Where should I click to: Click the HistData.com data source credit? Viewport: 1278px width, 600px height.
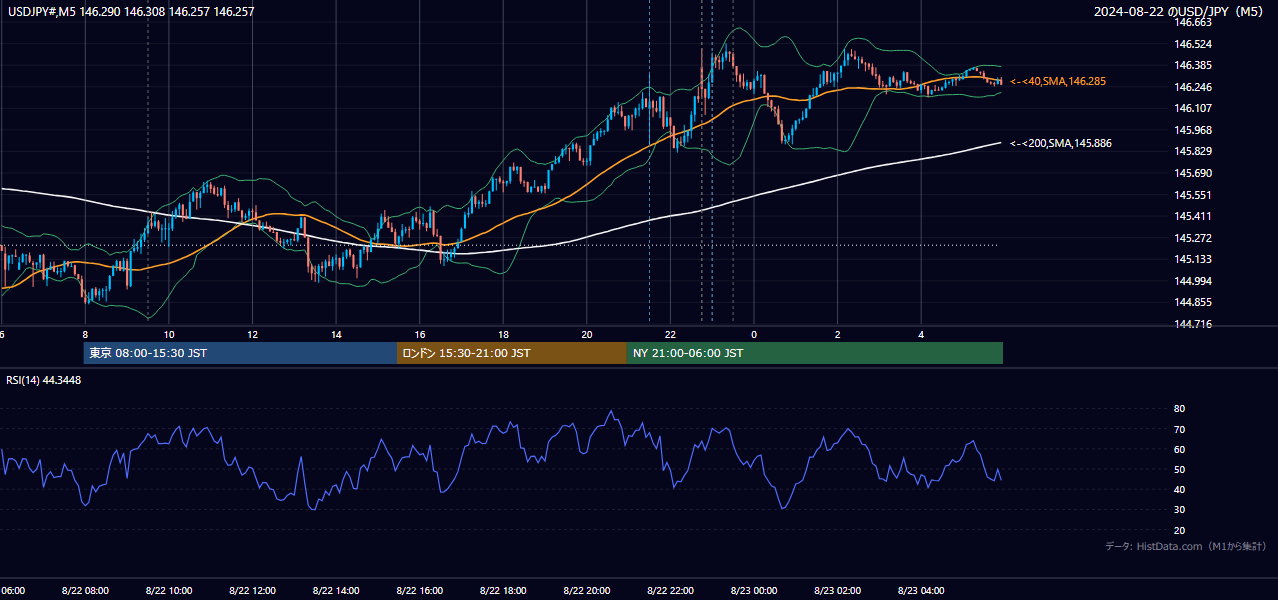(x=1185, y=547)
